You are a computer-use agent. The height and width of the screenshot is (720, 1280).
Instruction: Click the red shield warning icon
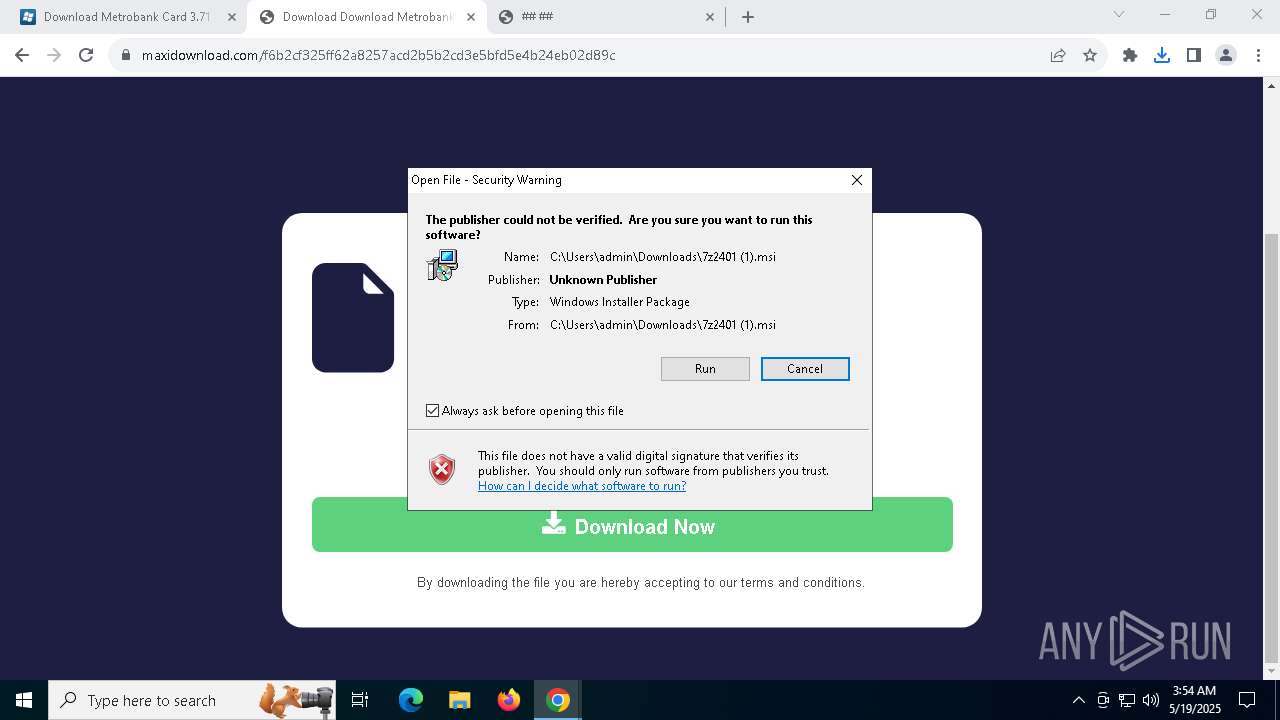pos(442,469)
